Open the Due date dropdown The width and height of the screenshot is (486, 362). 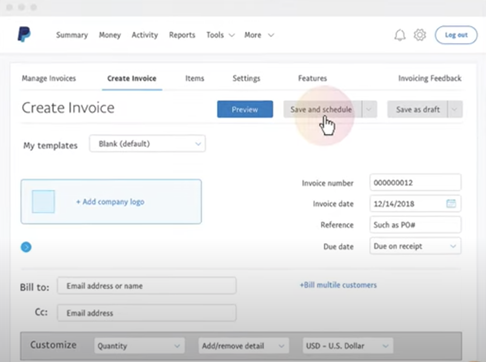[x=415, y=246]
